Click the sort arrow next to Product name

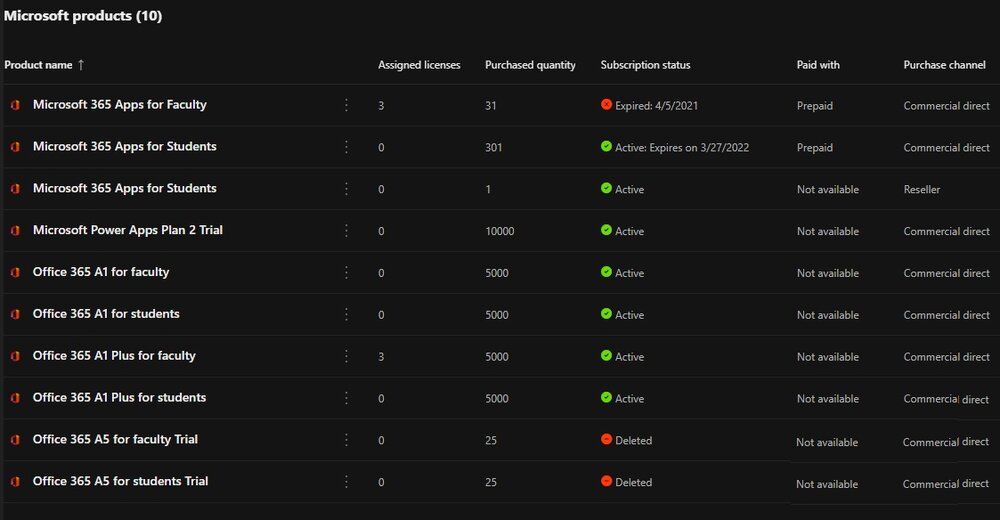pos(81,64)
